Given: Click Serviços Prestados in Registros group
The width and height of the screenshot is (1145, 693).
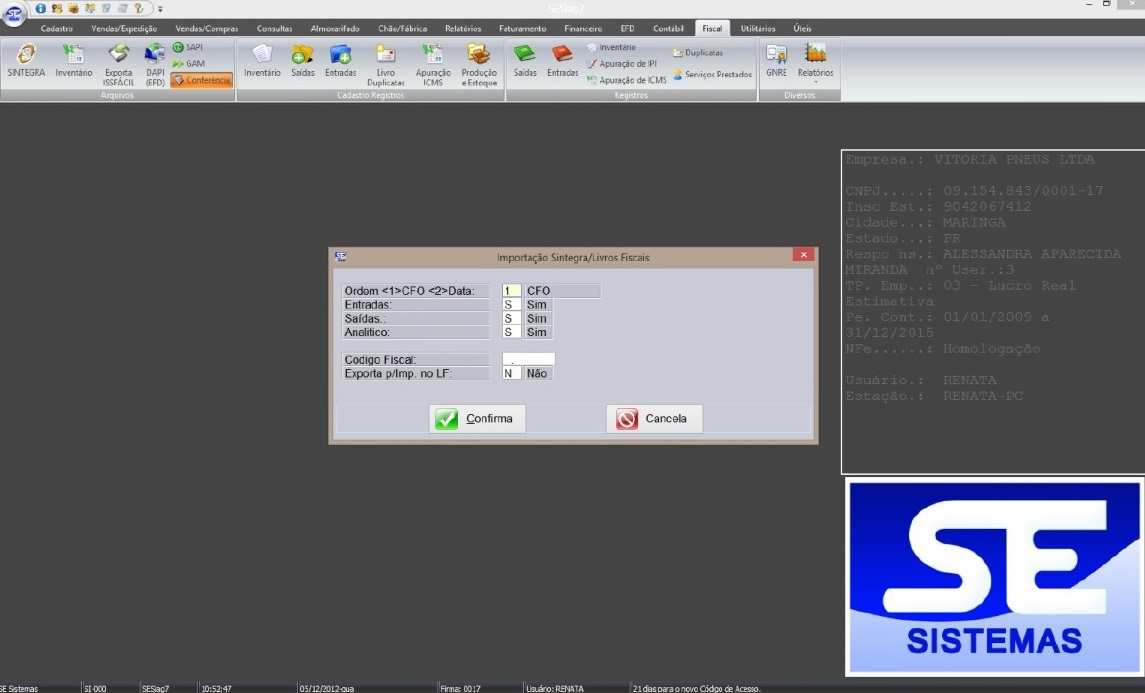Looking at the screenshot, I should point(712,74).
